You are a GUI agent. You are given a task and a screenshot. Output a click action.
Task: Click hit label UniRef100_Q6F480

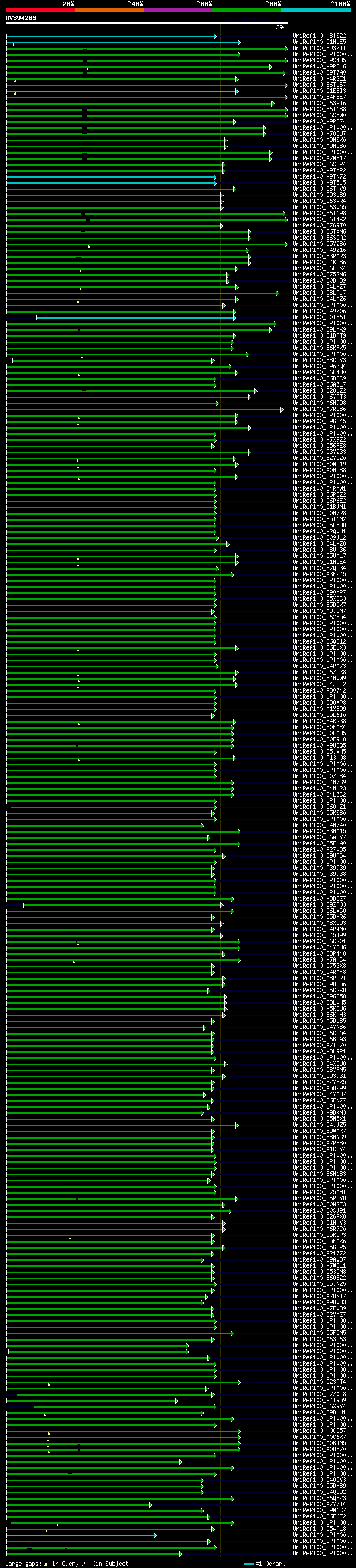coord(319,373)
